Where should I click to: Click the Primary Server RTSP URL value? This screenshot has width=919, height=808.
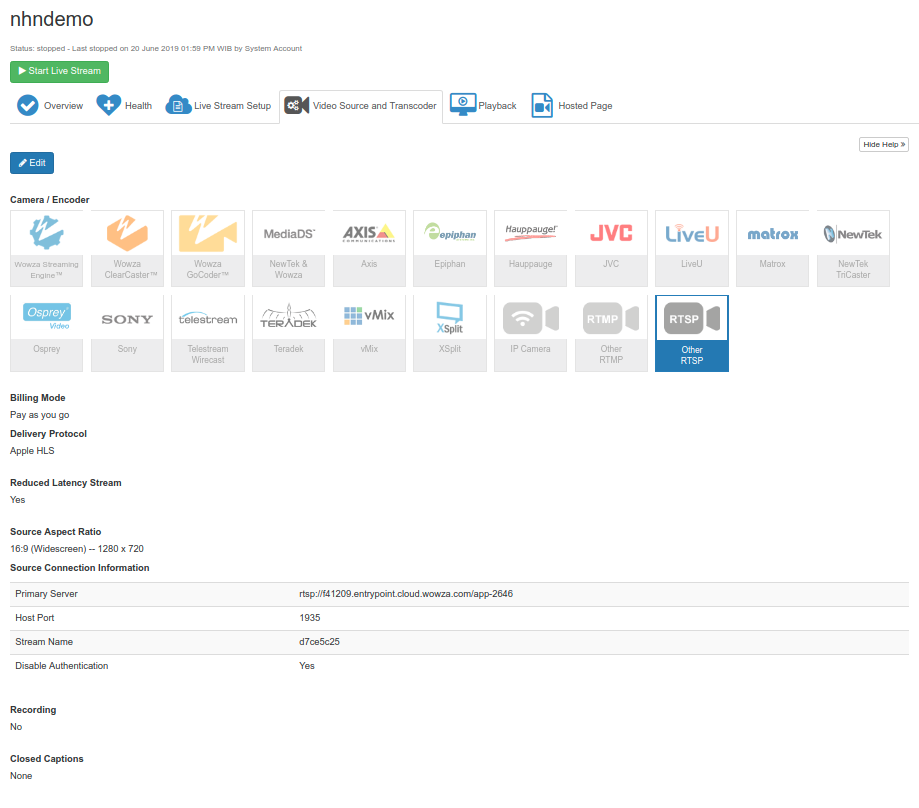click(x=406, y=594)
